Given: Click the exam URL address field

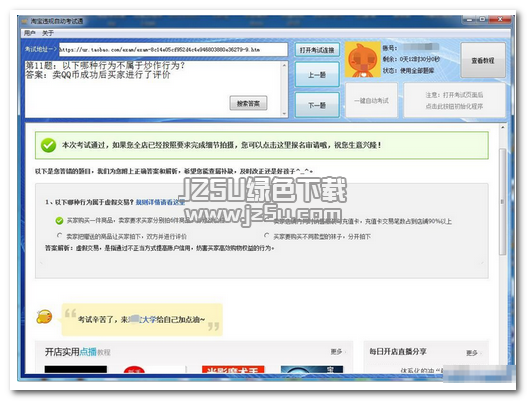Looking at the screenshot, I should click(173, 49).
